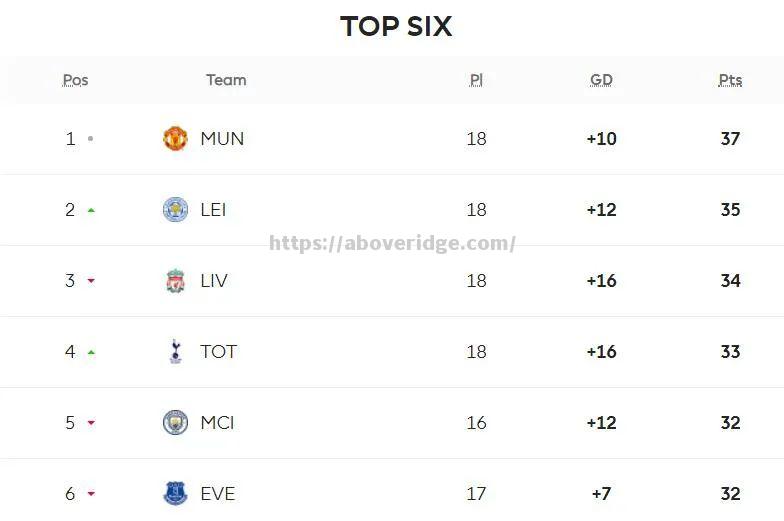Image resolution: width=784 pixels, height=521 pixels.
Task: Open the LEI team name link
Action: tap(213, 210)
